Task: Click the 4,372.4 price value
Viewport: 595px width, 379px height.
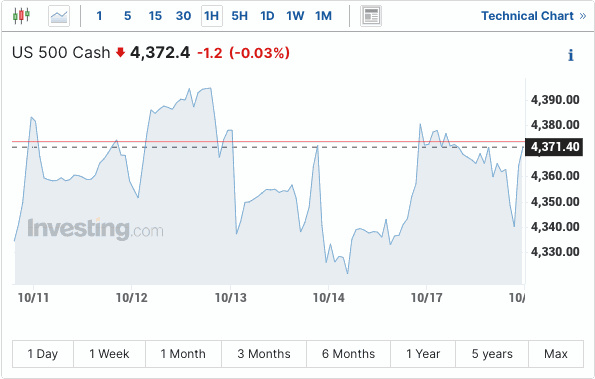Action: [160, 53]
